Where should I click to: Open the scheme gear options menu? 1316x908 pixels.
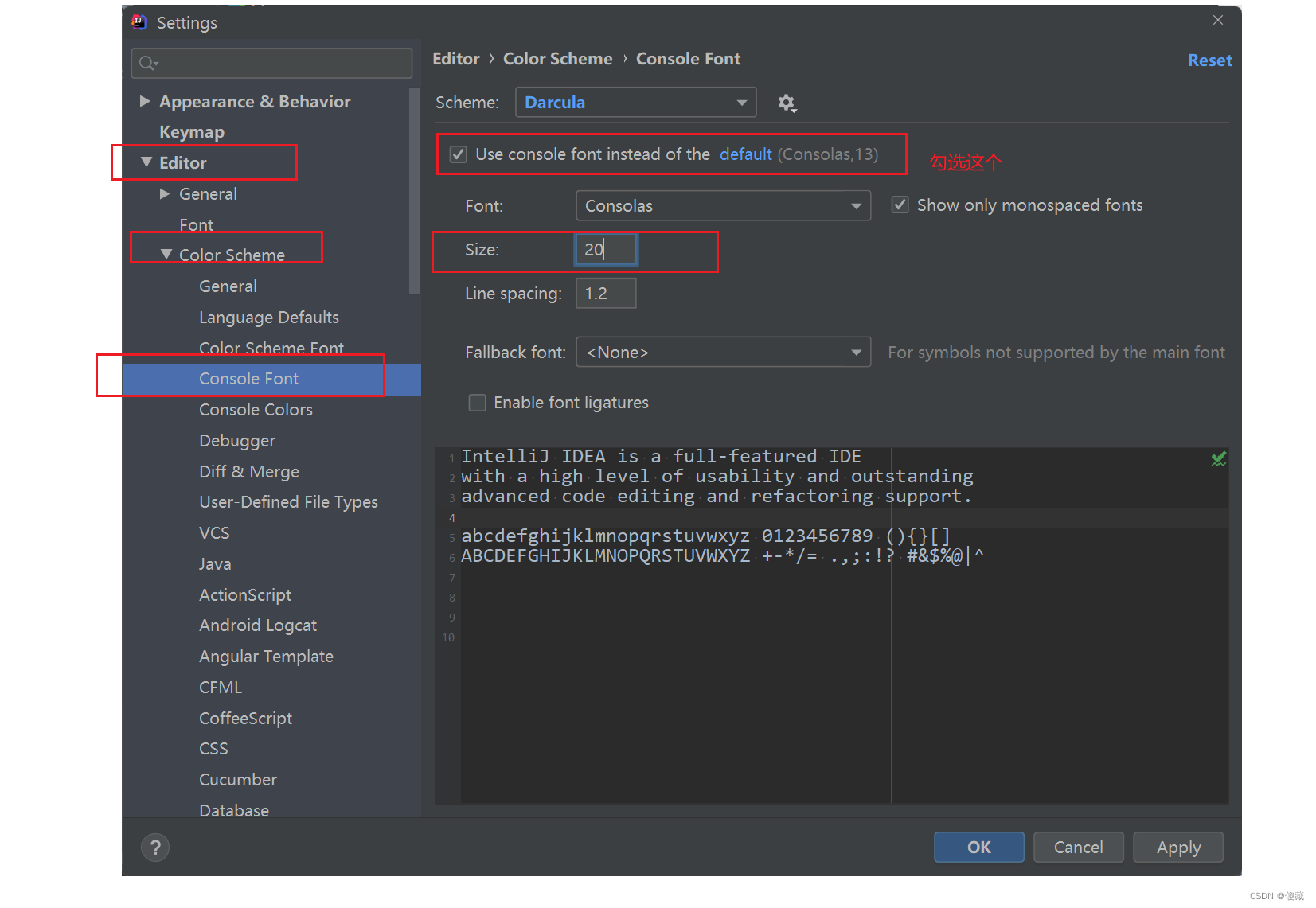coord(787,103)
